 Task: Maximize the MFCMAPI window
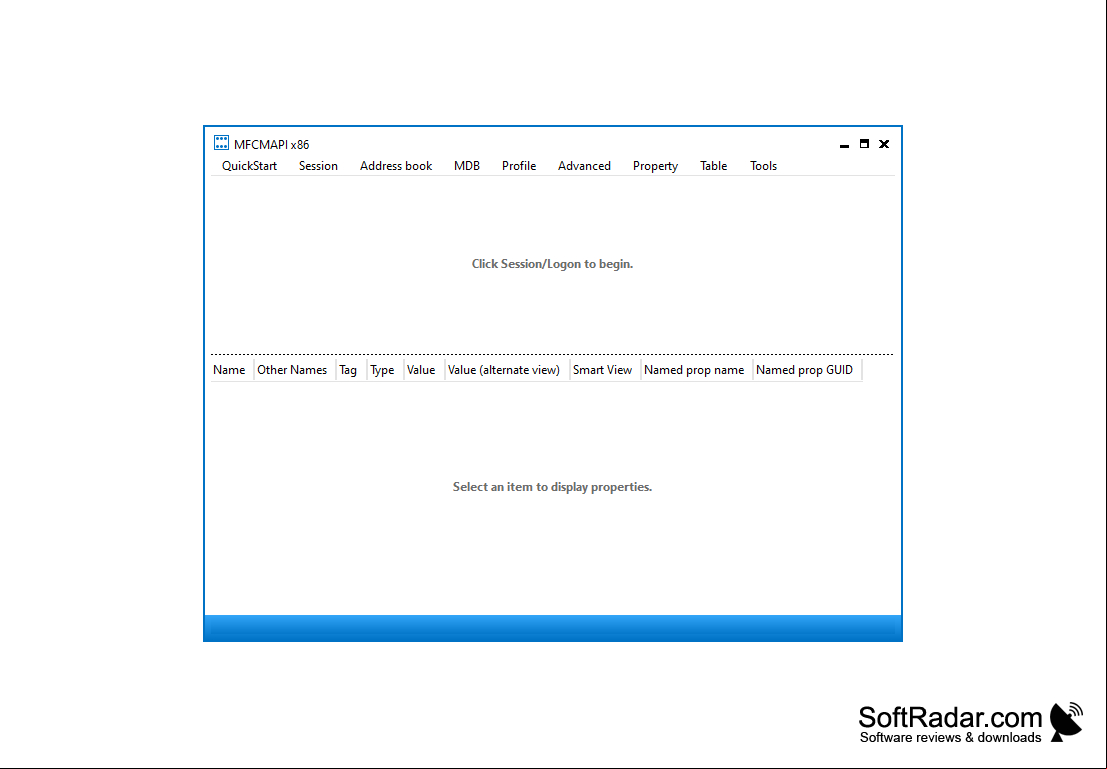coord(863,144)
